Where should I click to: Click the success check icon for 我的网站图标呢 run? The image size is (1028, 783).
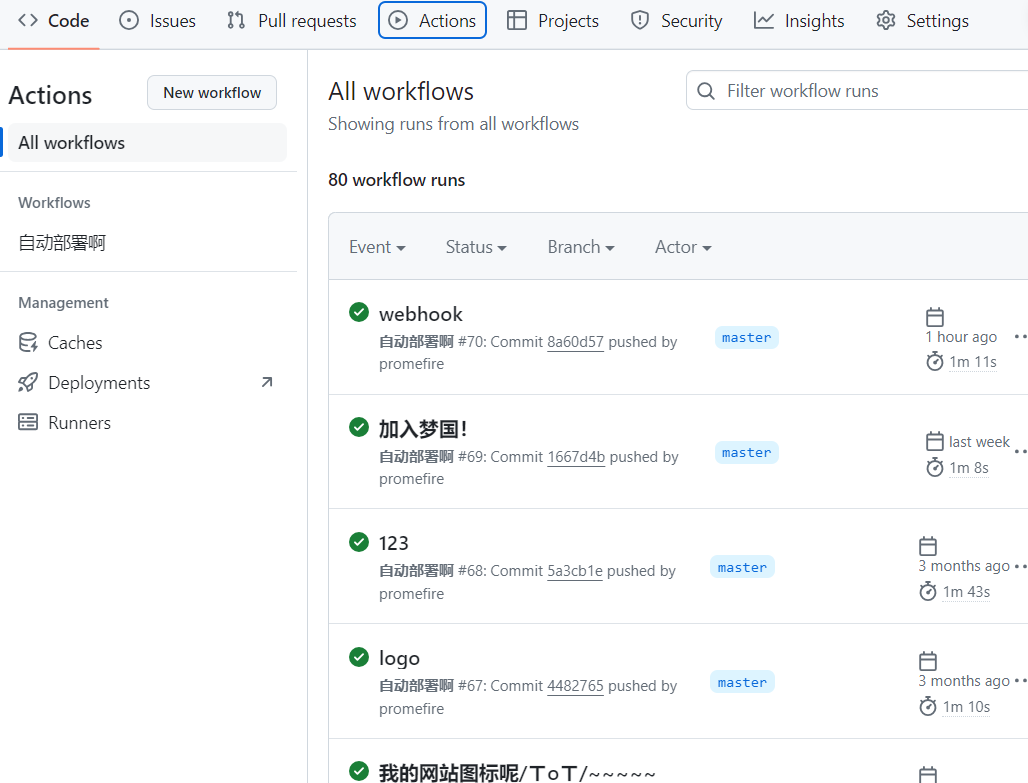(359, 771)
